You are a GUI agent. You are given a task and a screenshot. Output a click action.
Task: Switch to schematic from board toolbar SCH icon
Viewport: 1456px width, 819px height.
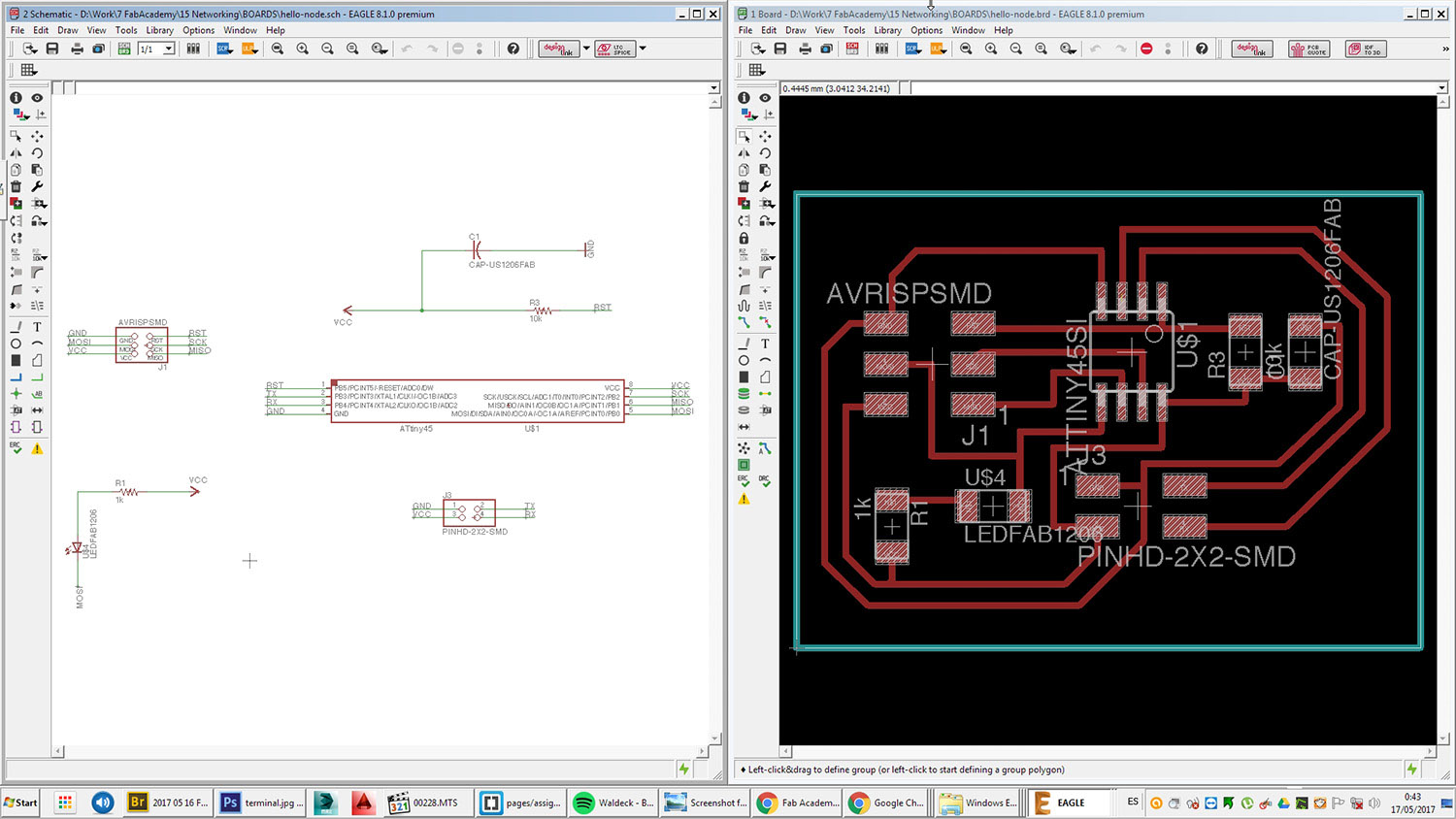852,49
